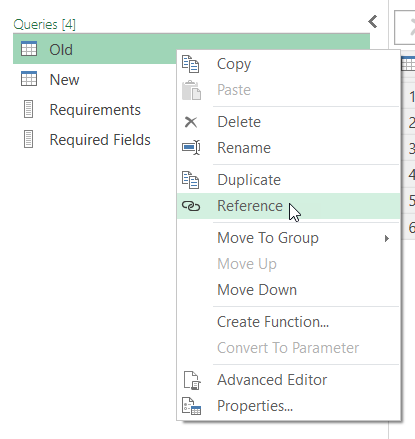Click Move To Group menu label
The image size is (415, 439).
coord(268,238)
